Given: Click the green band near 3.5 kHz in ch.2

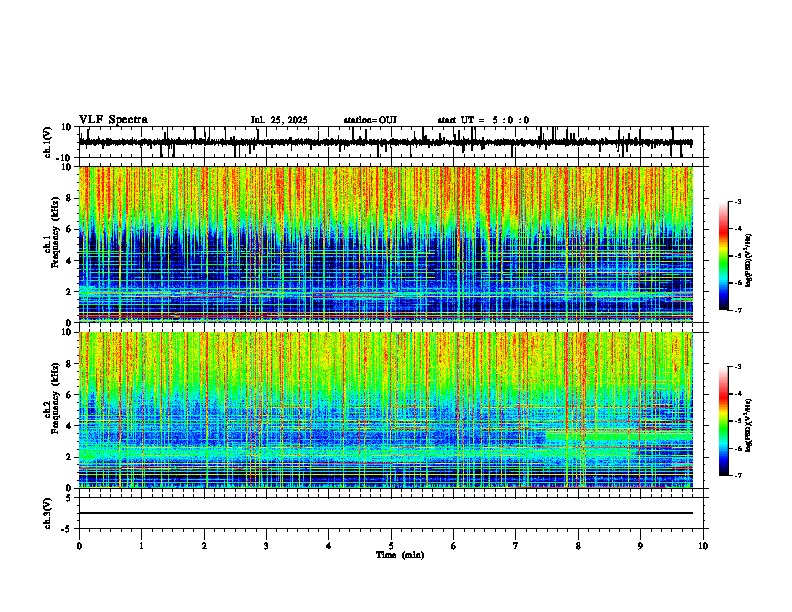Looking at the screenshot, I should pos(619,435).
